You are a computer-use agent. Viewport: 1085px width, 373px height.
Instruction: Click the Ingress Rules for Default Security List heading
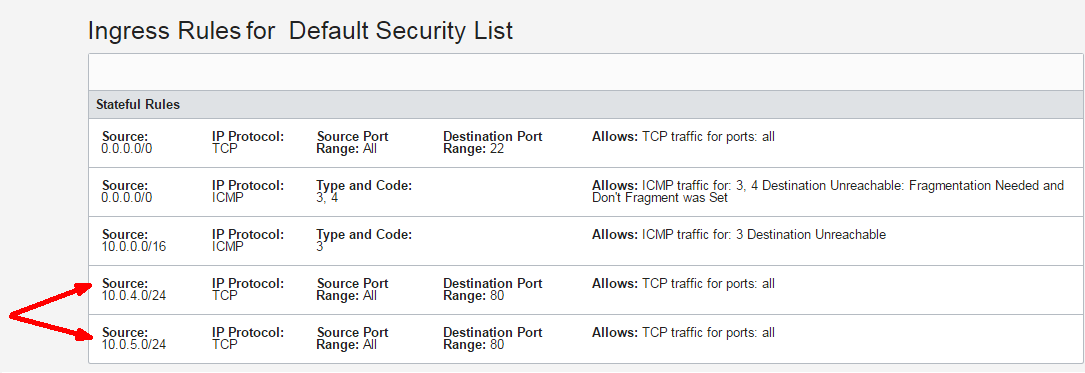(300, 30)
